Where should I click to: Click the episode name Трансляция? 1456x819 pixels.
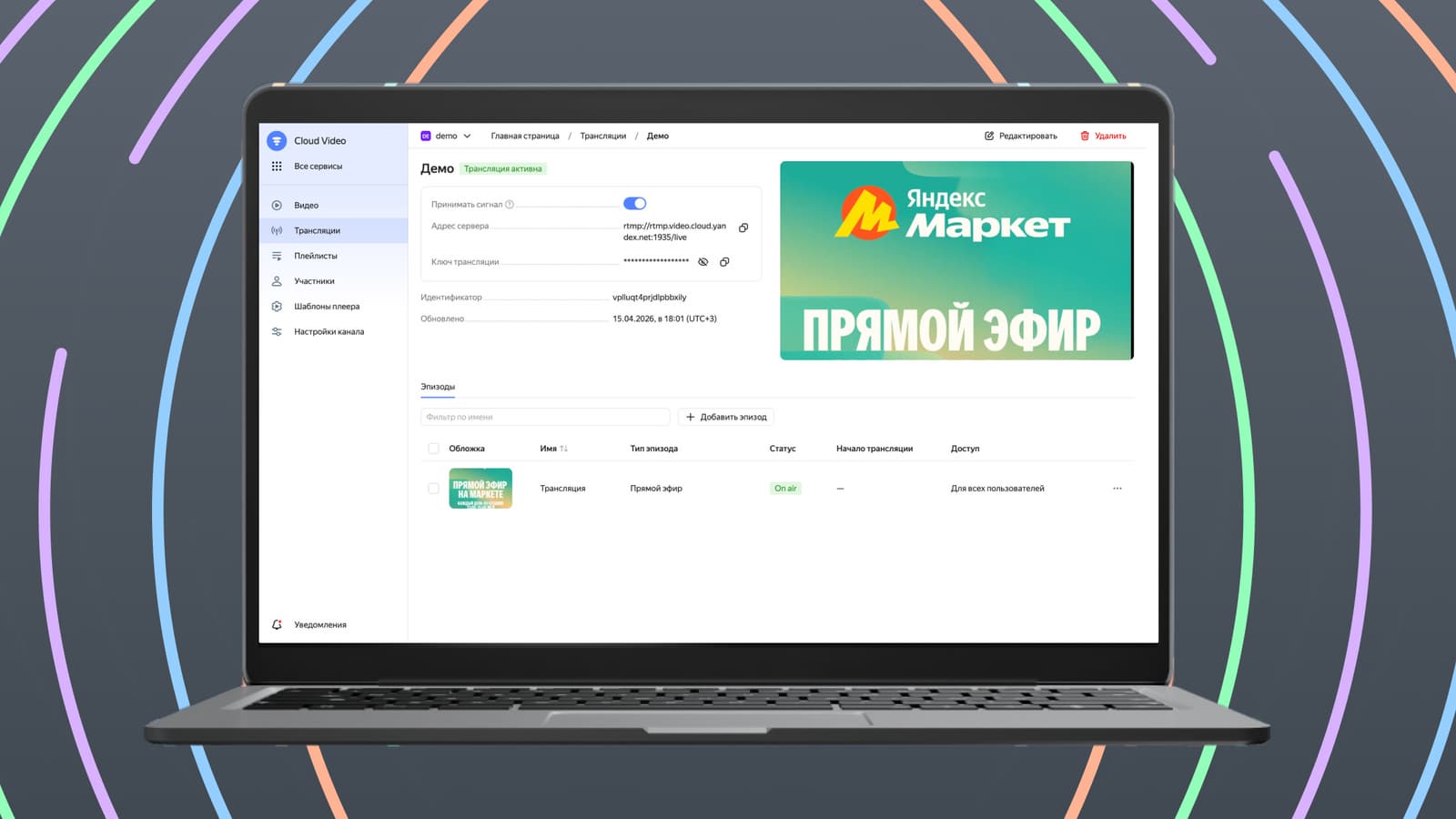[562, 489]
